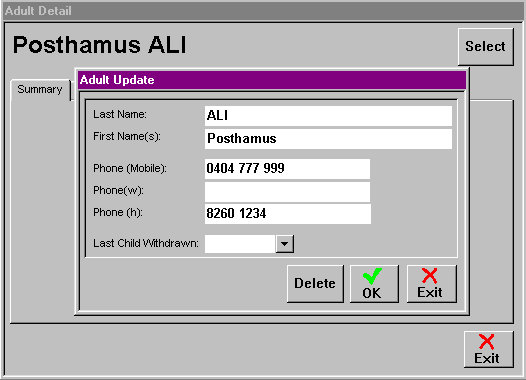This screenshot has width=526, height=380.
Task: Click the Phone (h) field with 8260 1234
Action: pos(287,214)
